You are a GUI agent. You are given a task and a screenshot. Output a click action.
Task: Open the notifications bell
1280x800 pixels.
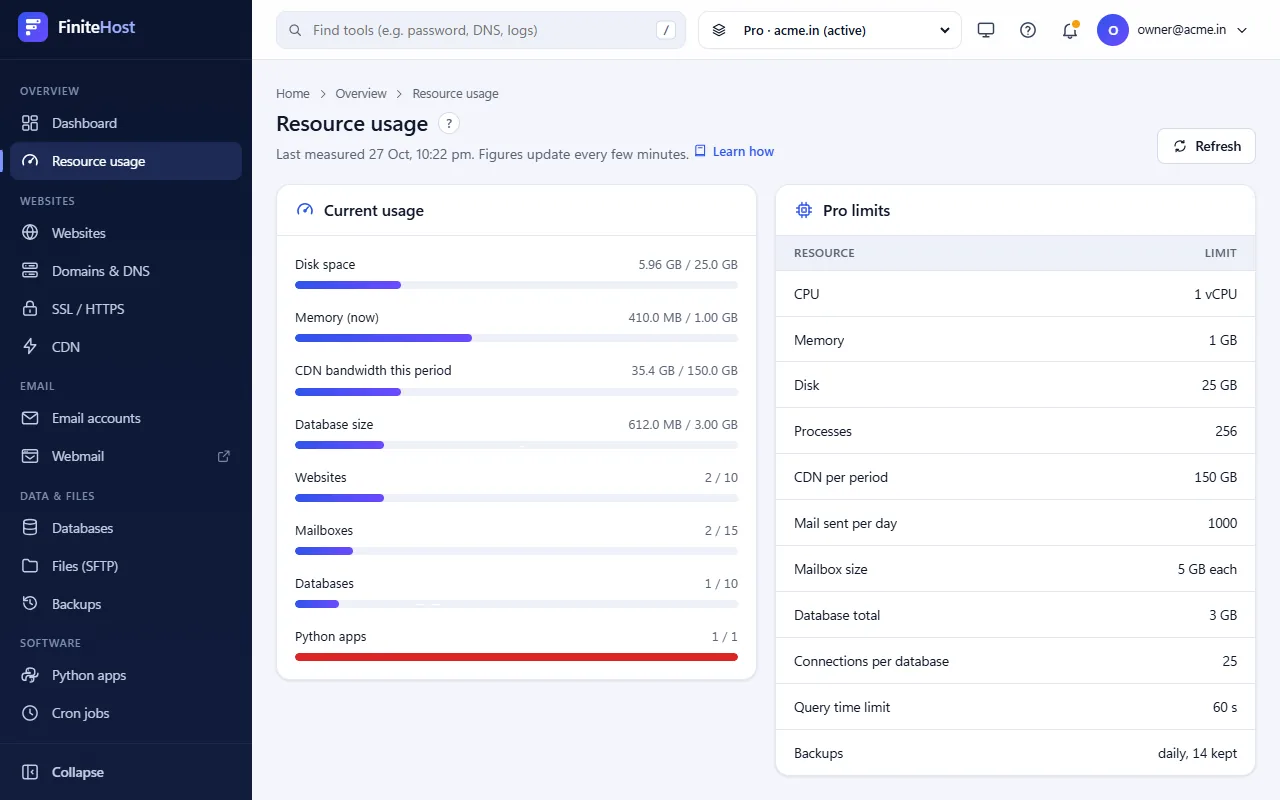(x=1070, y=30)
